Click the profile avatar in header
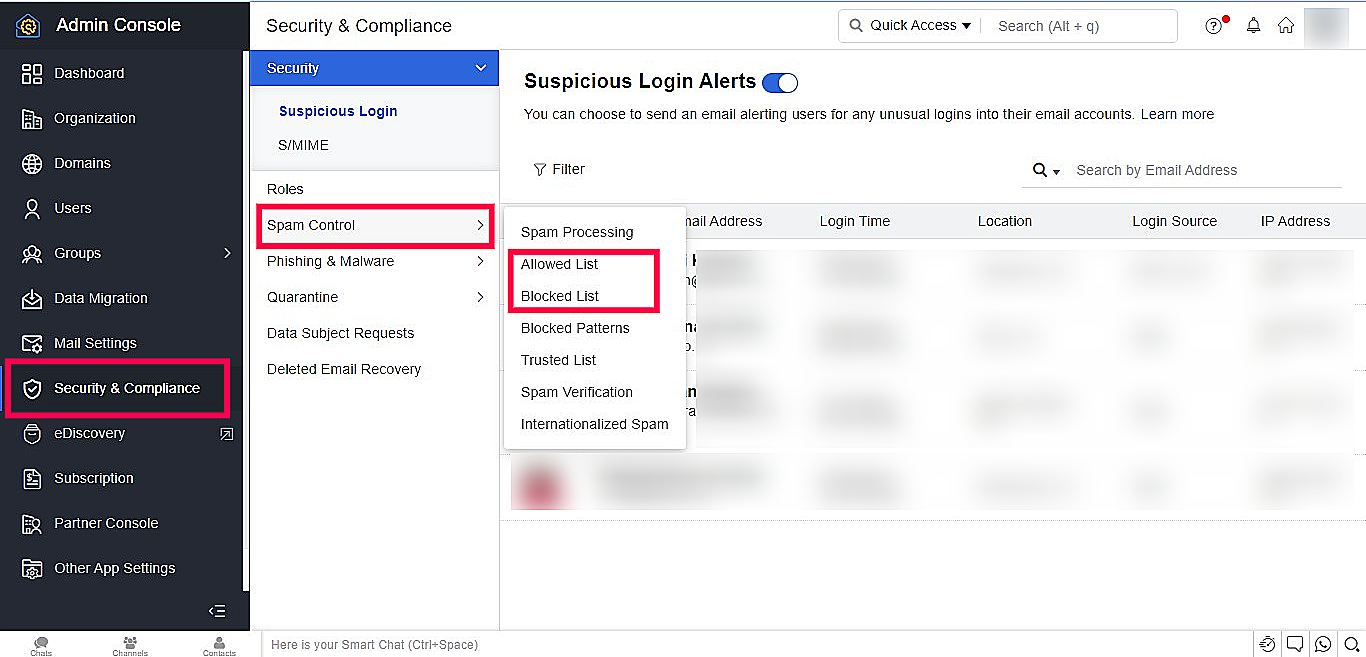1366x657 pixels. click(x=1327, y=27)
